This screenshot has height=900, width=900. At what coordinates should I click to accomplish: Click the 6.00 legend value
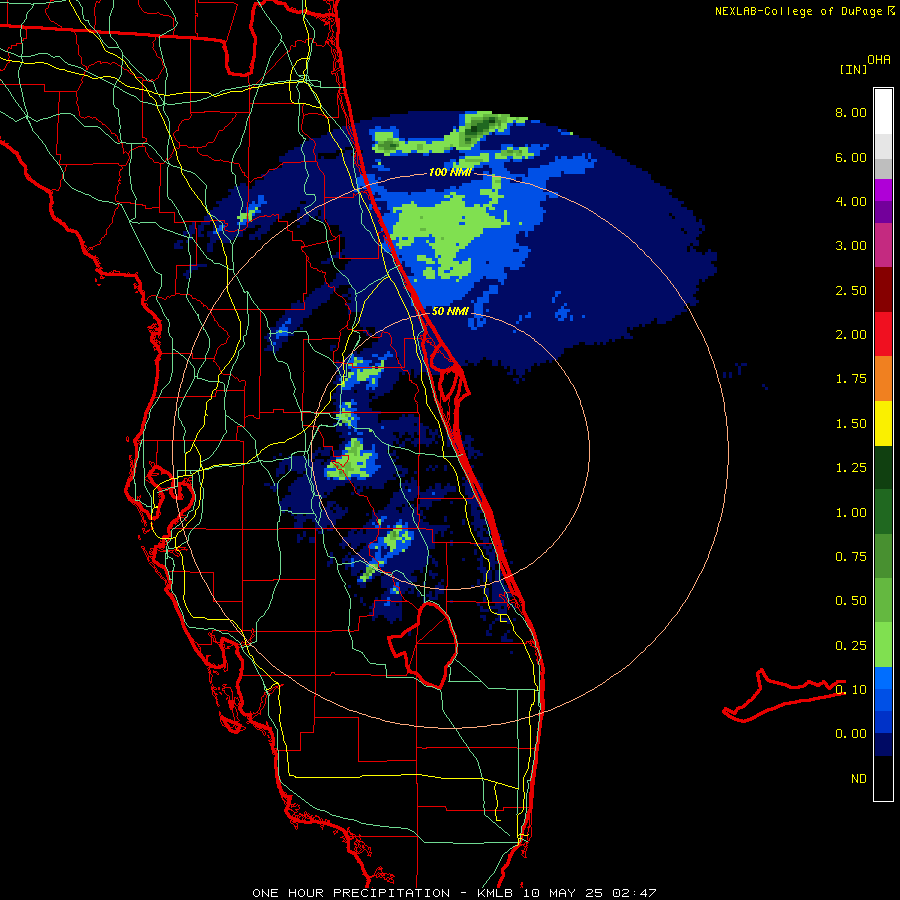click(x=851, y=157)
